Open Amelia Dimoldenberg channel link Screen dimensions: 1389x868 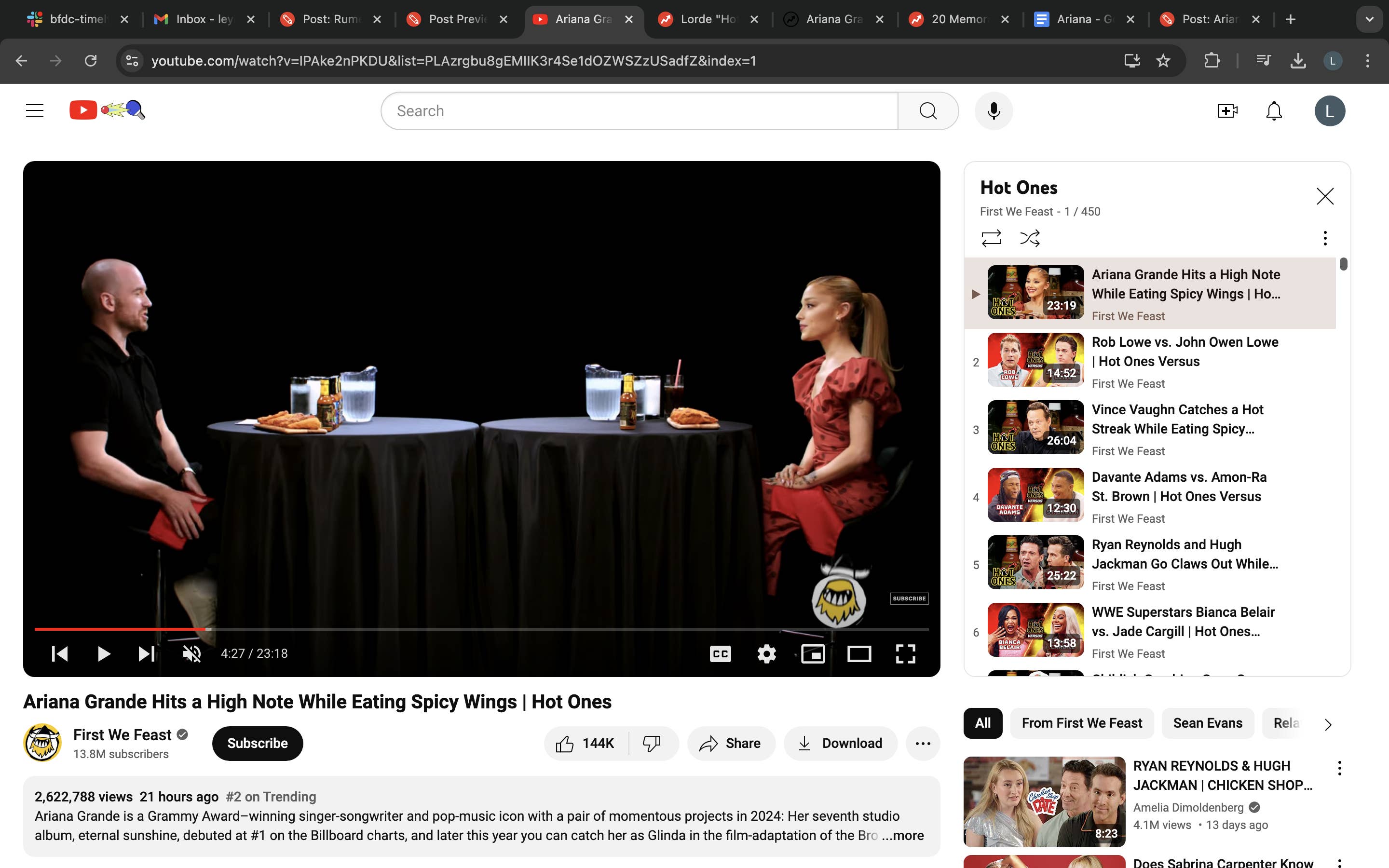1187,807
